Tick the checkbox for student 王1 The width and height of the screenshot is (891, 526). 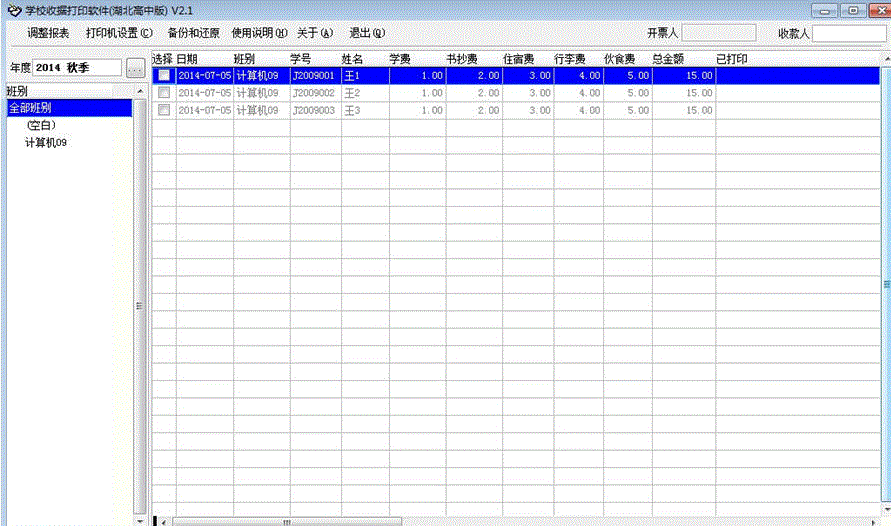pos(163,76)
